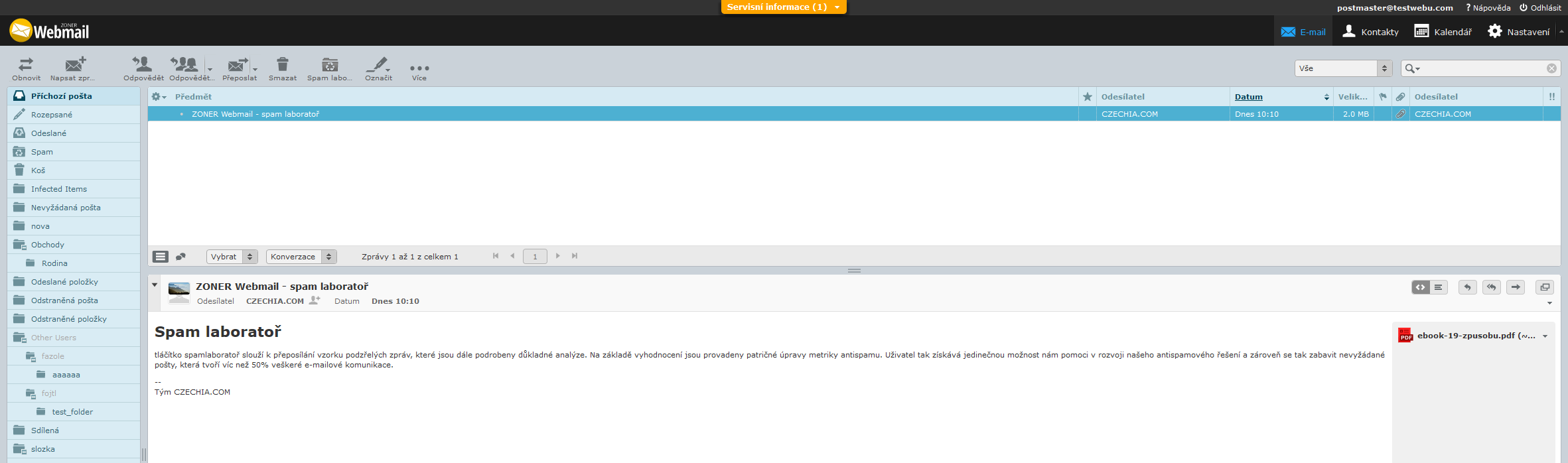Screen dimensions: 1568x463
Task: Switch preview to HTML view
Action: 1421,287
